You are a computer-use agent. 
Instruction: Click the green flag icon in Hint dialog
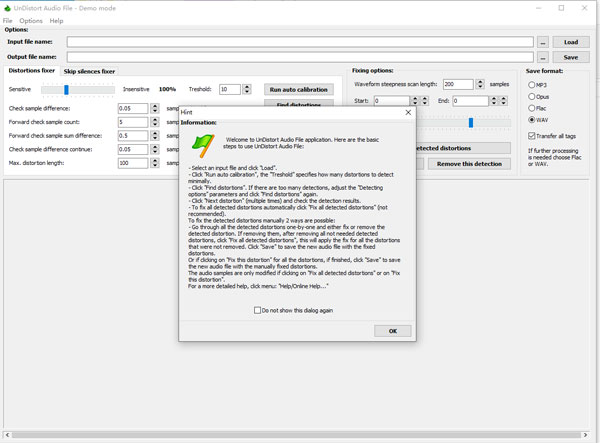[x=203, y=146]
